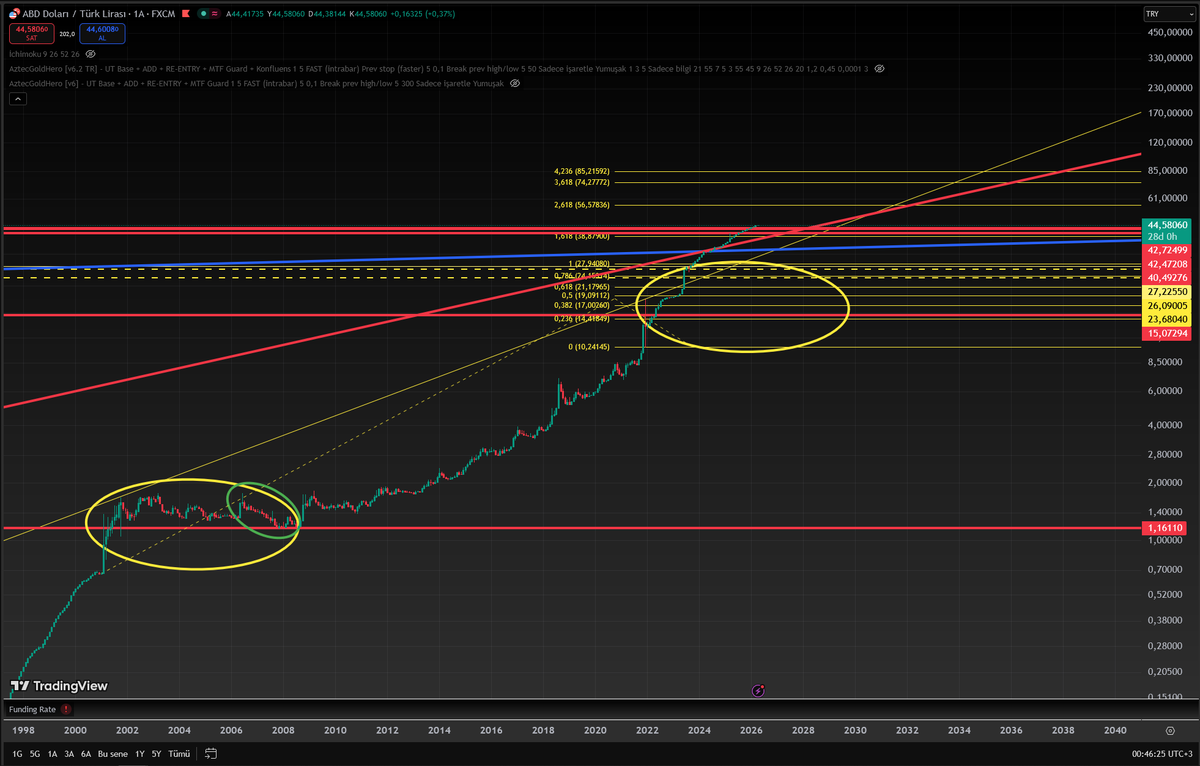Select the 5G time range
The width and height of the screenshot is (1200, 766).
(x=34, y=753)
